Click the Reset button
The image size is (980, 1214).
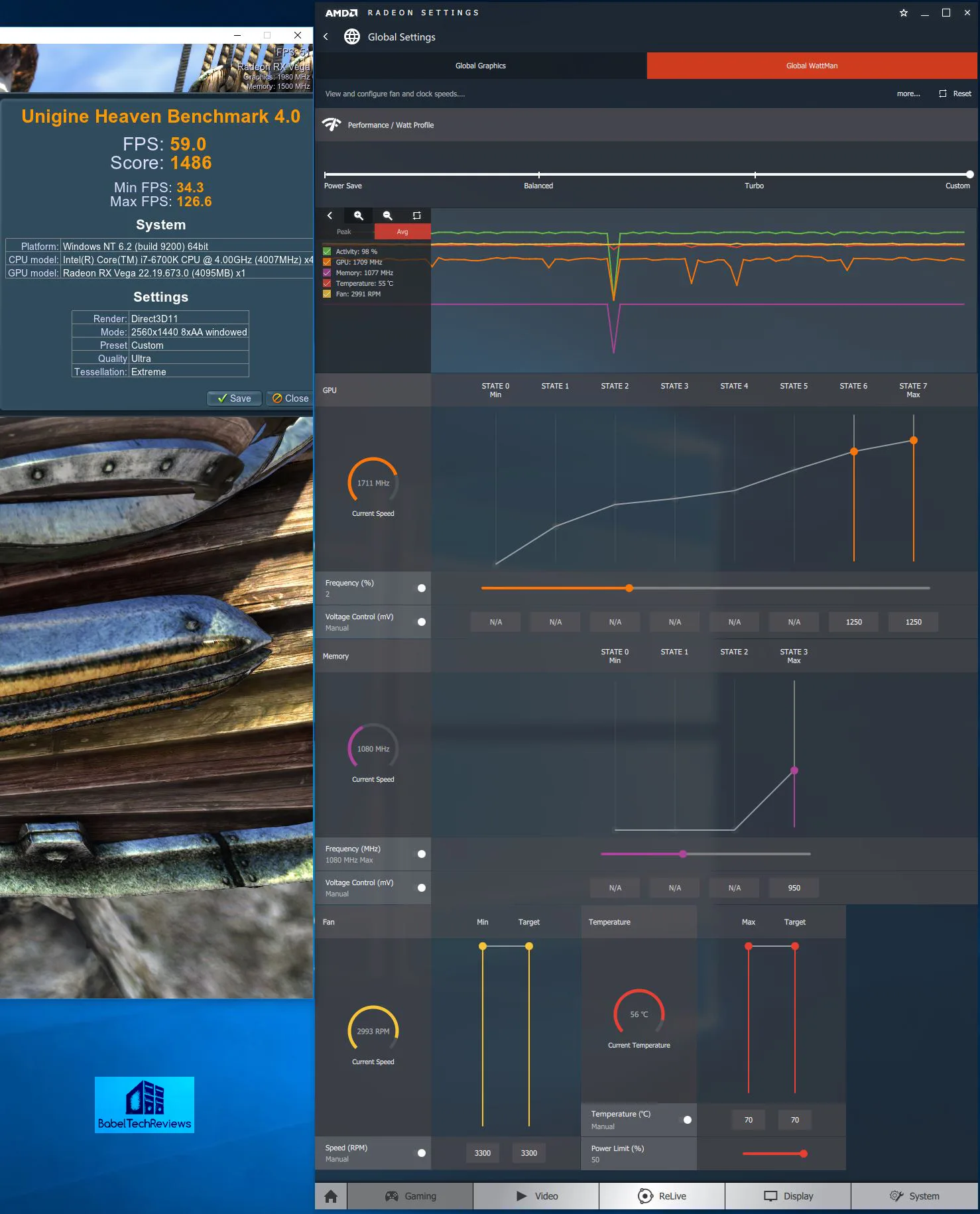[955, 93]
